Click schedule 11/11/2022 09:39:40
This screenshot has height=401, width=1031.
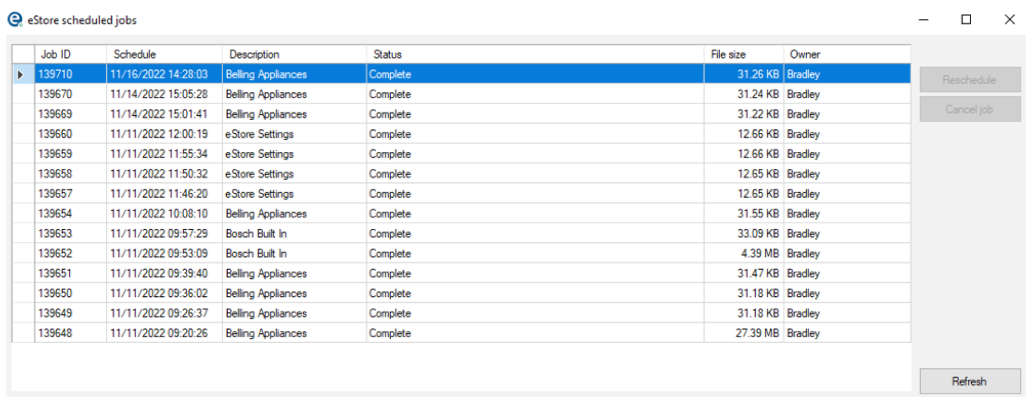(164, 273)
